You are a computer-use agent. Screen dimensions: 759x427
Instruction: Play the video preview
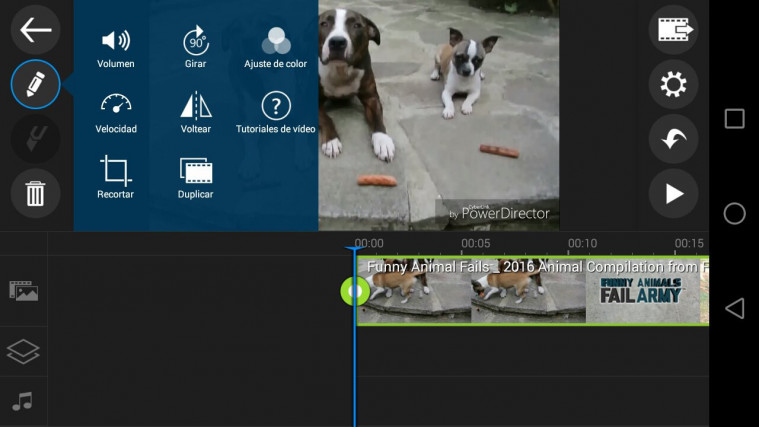673,193
